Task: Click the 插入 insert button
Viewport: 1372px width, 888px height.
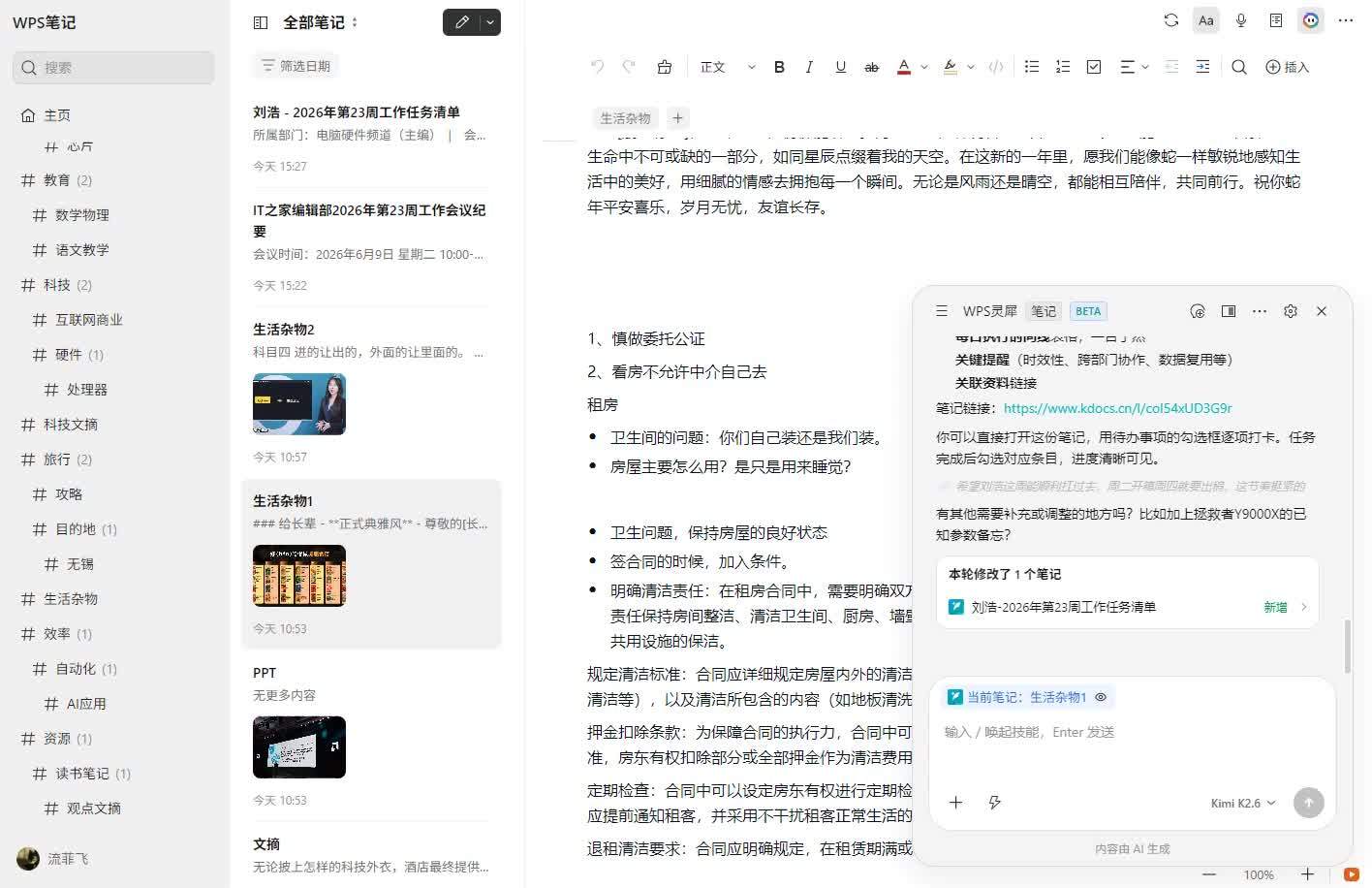Action: [1287, 67]
